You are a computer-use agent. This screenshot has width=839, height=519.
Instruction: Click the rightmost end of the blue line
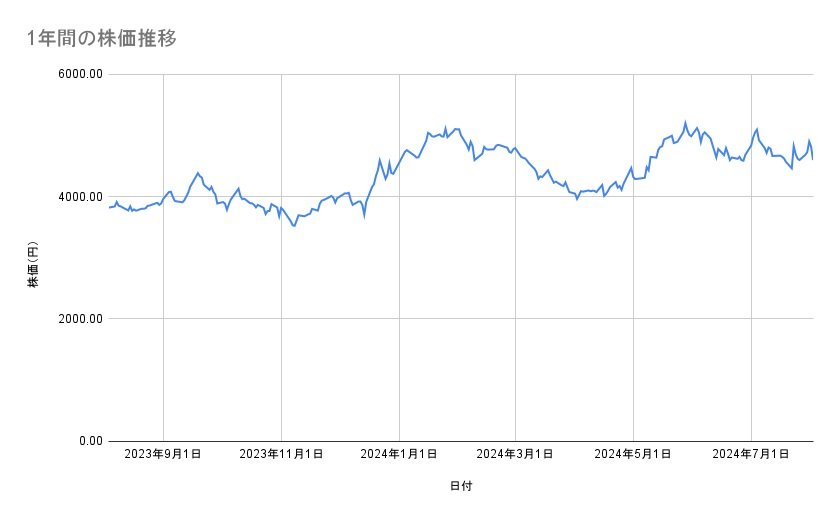tap(812, 159)
